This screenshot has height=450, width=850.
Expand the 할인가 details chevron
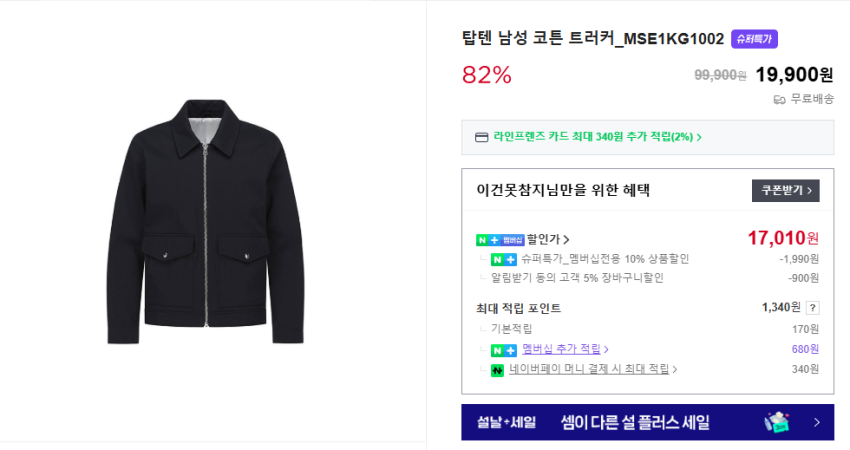click(567, 240)
